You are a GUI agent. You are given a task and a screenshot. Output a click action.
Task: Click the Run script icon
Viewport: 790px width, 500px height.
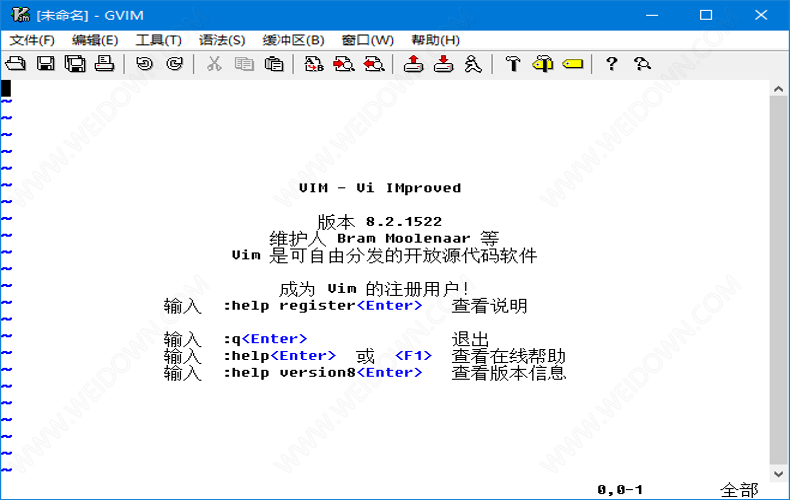pyautogui.click(x=473, y=64)
